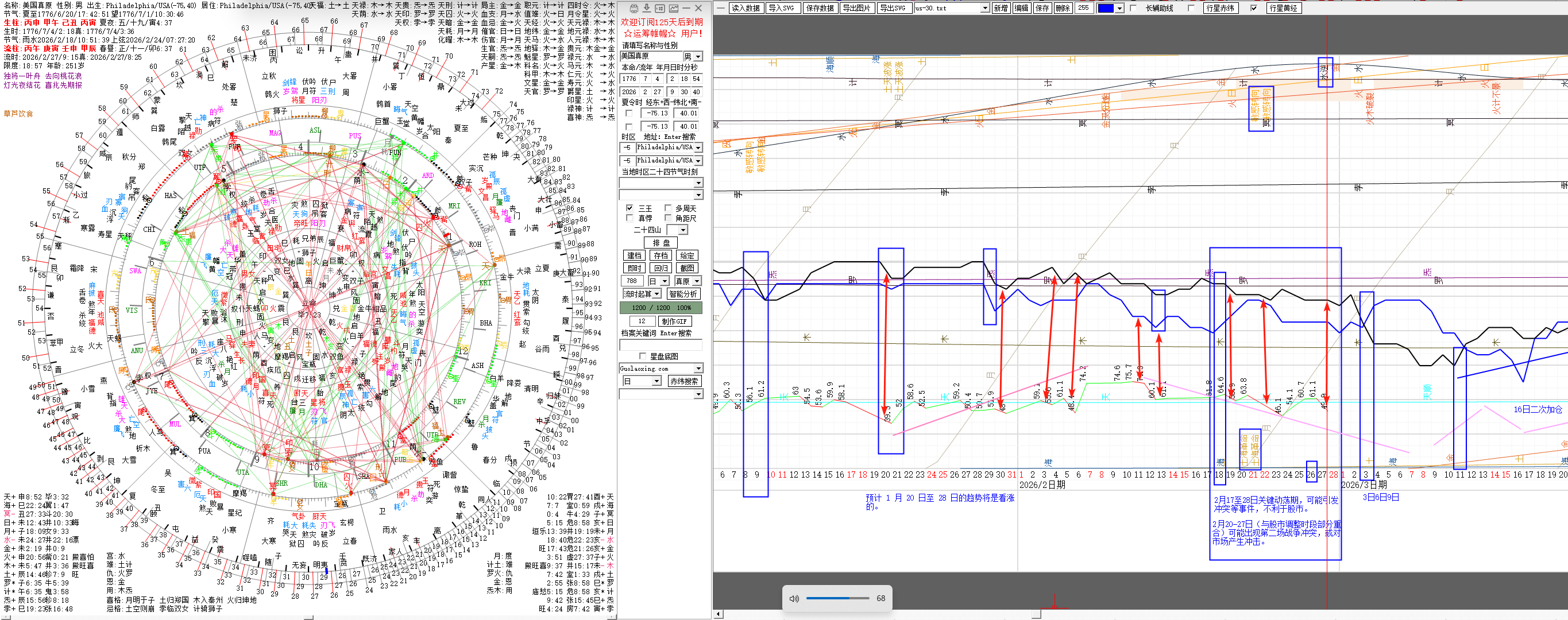The height and width of the screenshot is (620, 1568).
Task: Click the dash icon left of 读入数据
Action: click(x=721, y=8)
